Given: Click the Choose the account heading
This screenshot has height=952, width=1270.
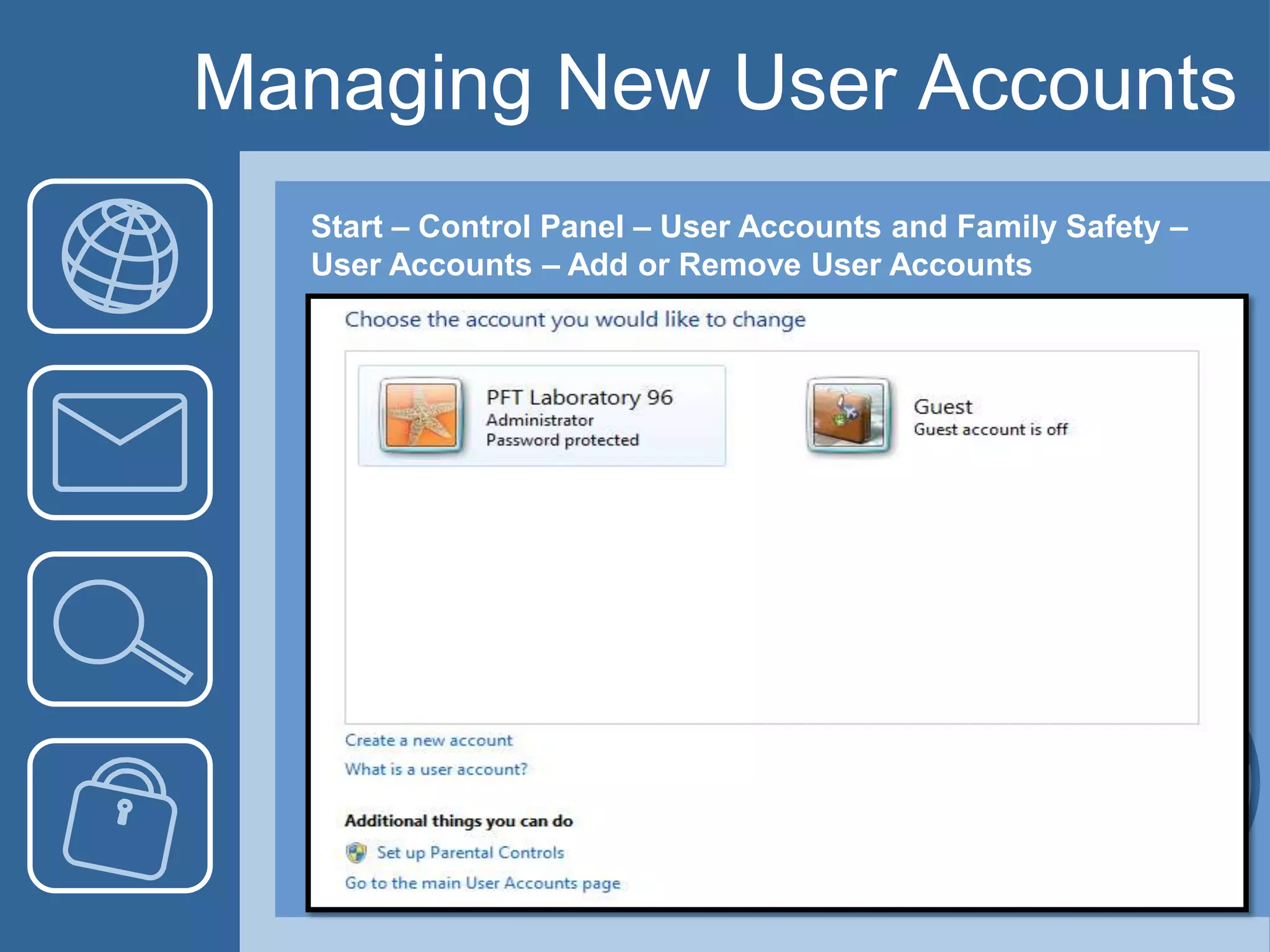Looking at the screenshot, I should (575, 320).
